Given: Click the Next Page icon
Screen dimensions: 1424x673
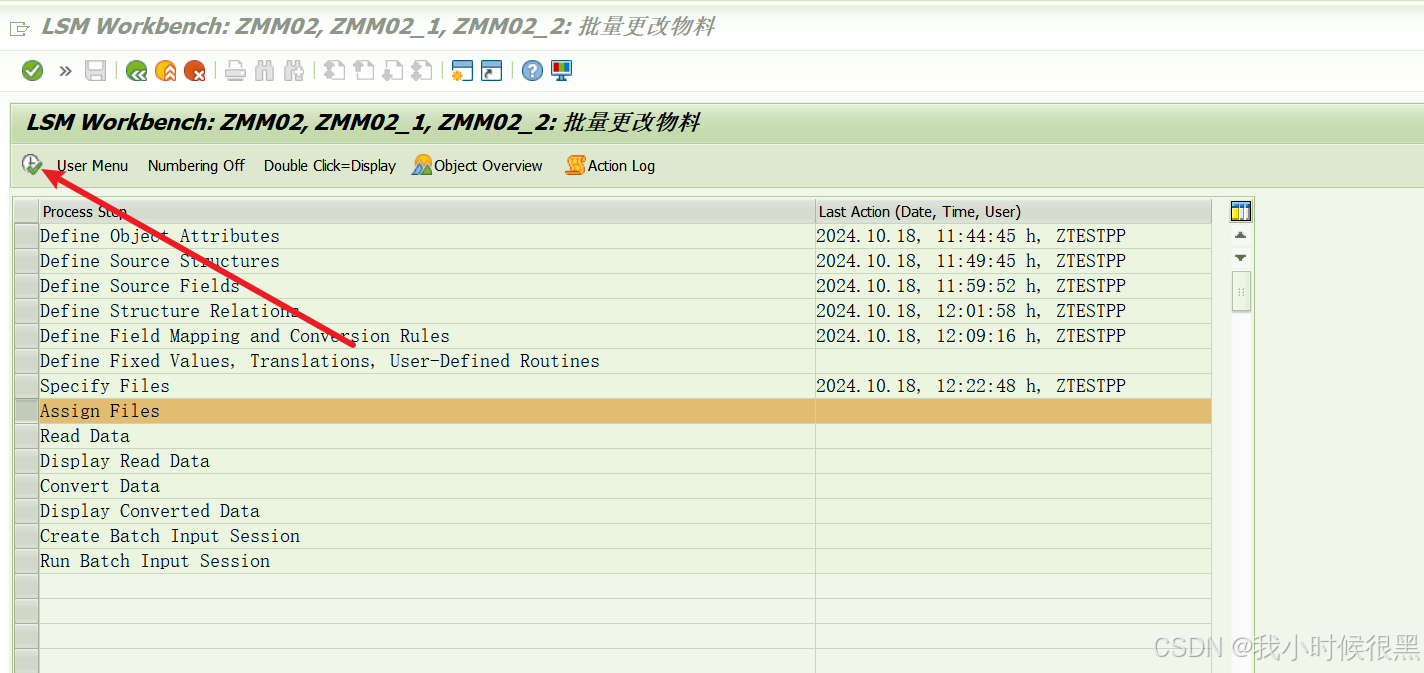Looking at the screenshot, I should tap(392, 70).
